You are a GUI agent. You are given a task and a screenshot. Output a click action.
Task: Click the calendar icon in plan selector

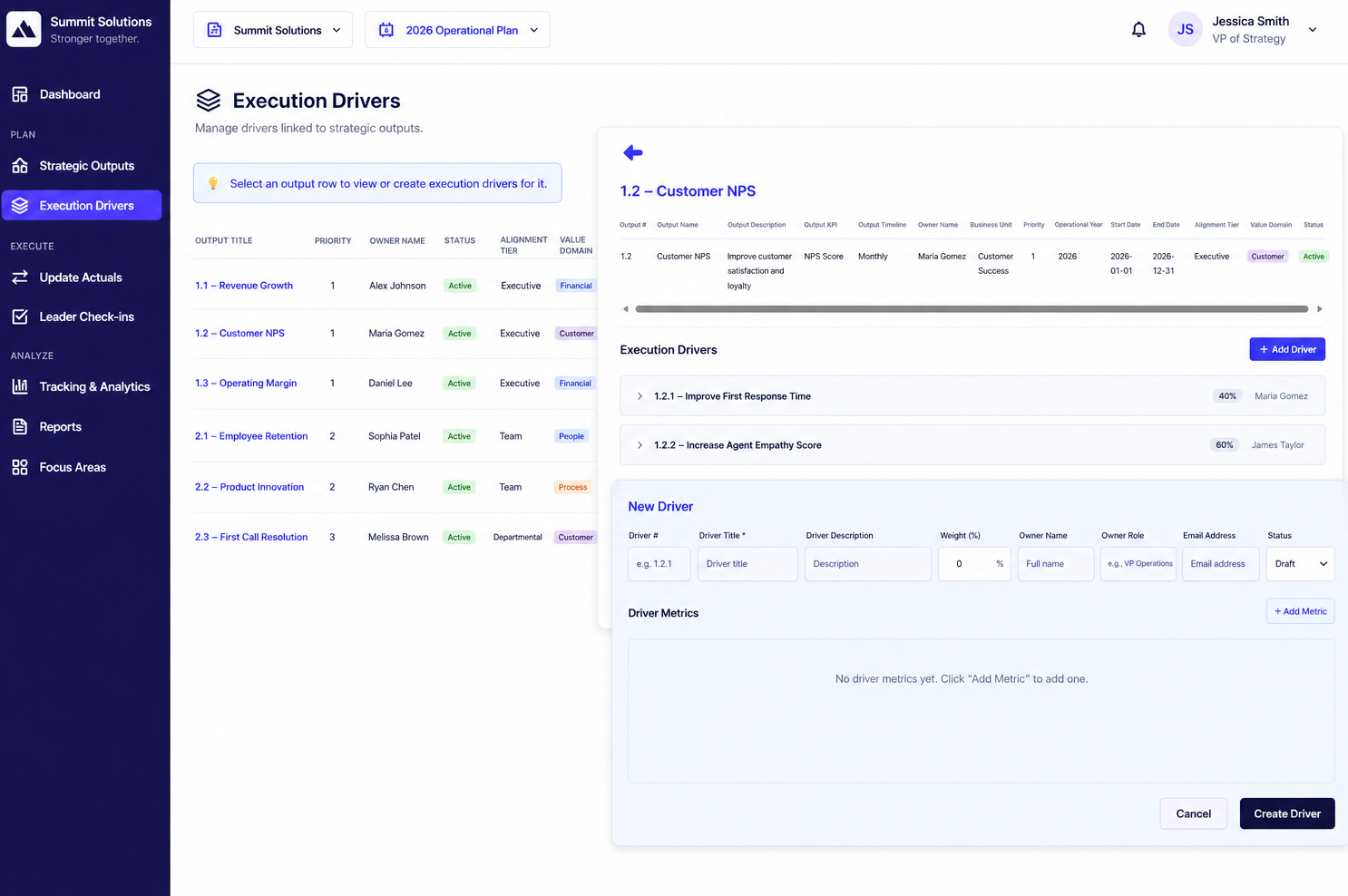click(x=386, y=30)
